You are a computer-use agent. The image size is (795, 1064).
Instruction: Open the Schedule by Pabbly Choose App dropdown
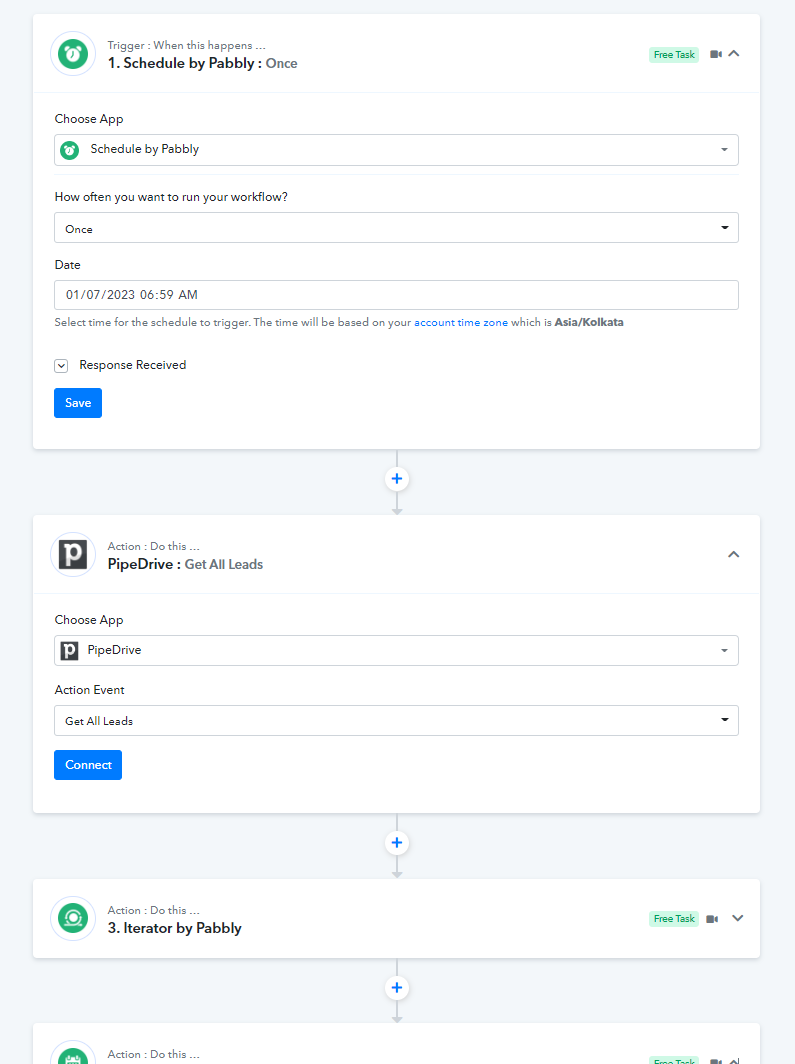coord(396,149)
